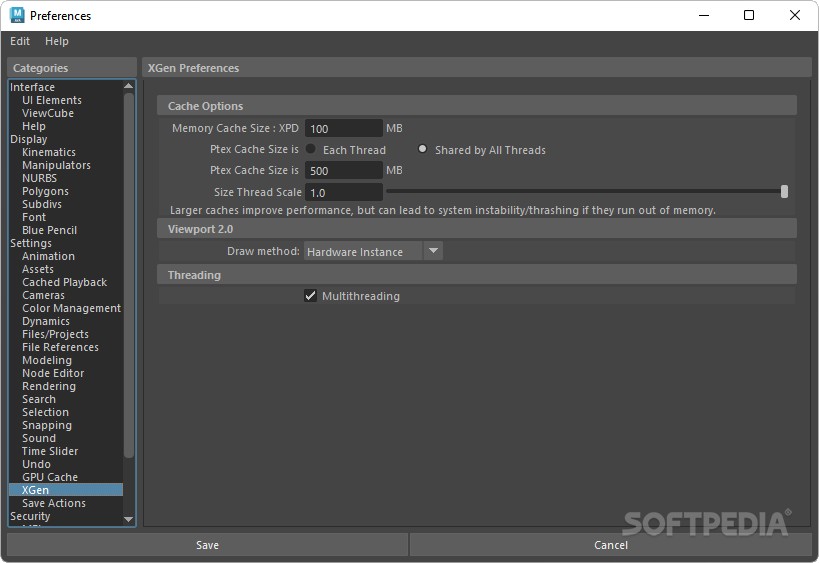This screenshot has height=563, width=819.
Task: Select the Sound category
Action: click(39, 438)
